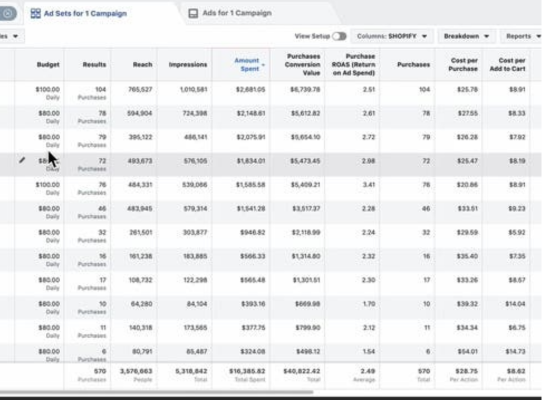This screenshot has width=542, height=400.
Task: Click the reach value 140,318
Action: tap(141, 328)
